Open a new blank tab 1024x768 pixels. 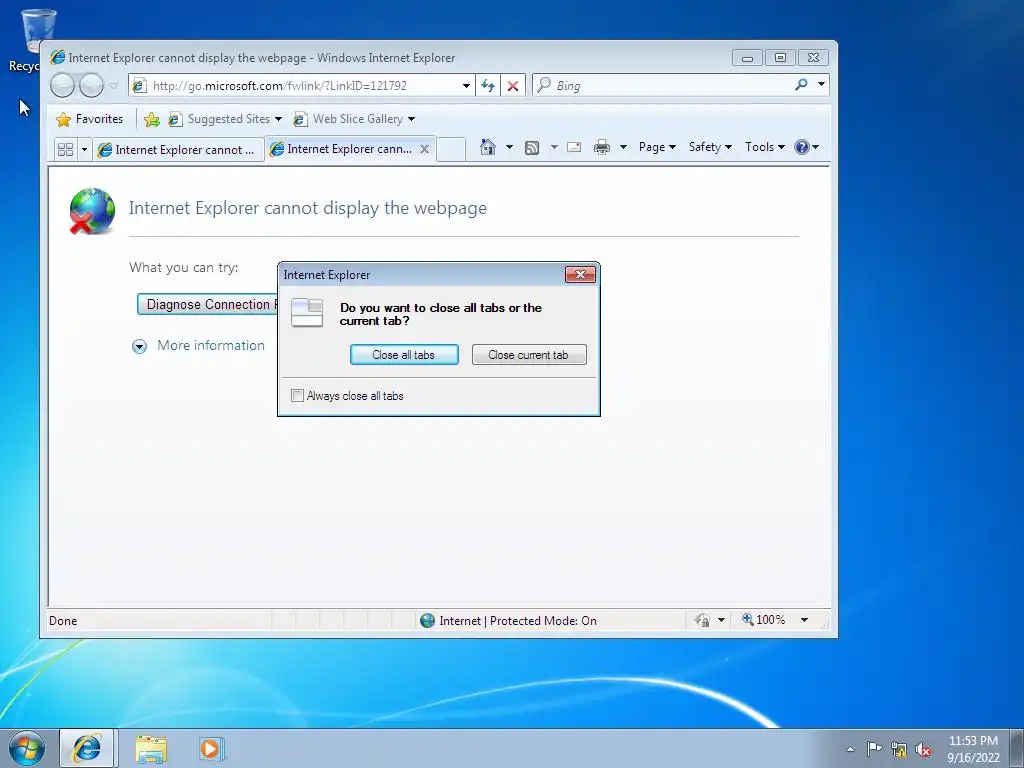451,149
